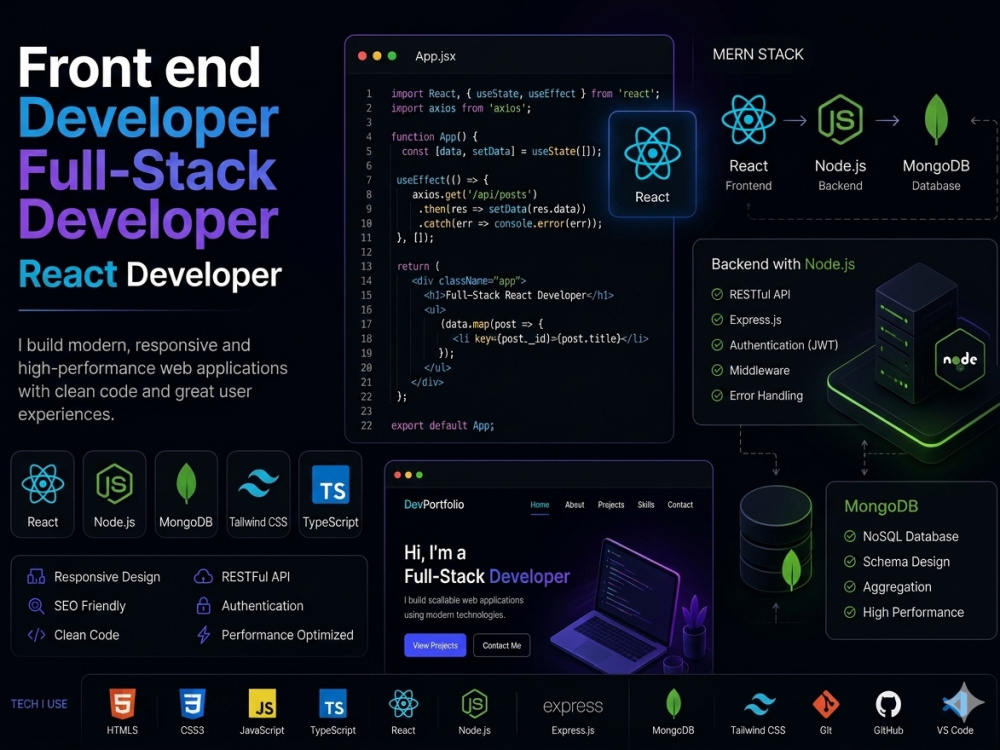
Task: Click the View Projects button
Action: tap(435, 645)
